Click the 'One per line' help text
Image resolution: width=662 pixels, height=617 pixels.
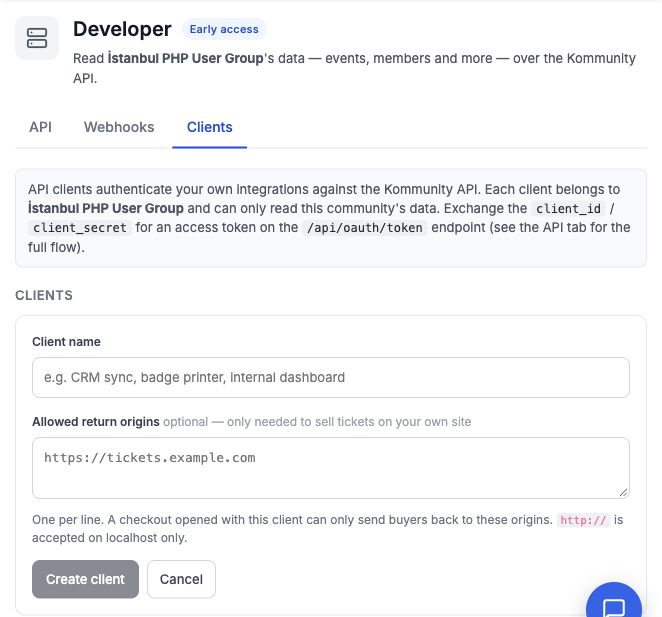[x=328, y=529]
